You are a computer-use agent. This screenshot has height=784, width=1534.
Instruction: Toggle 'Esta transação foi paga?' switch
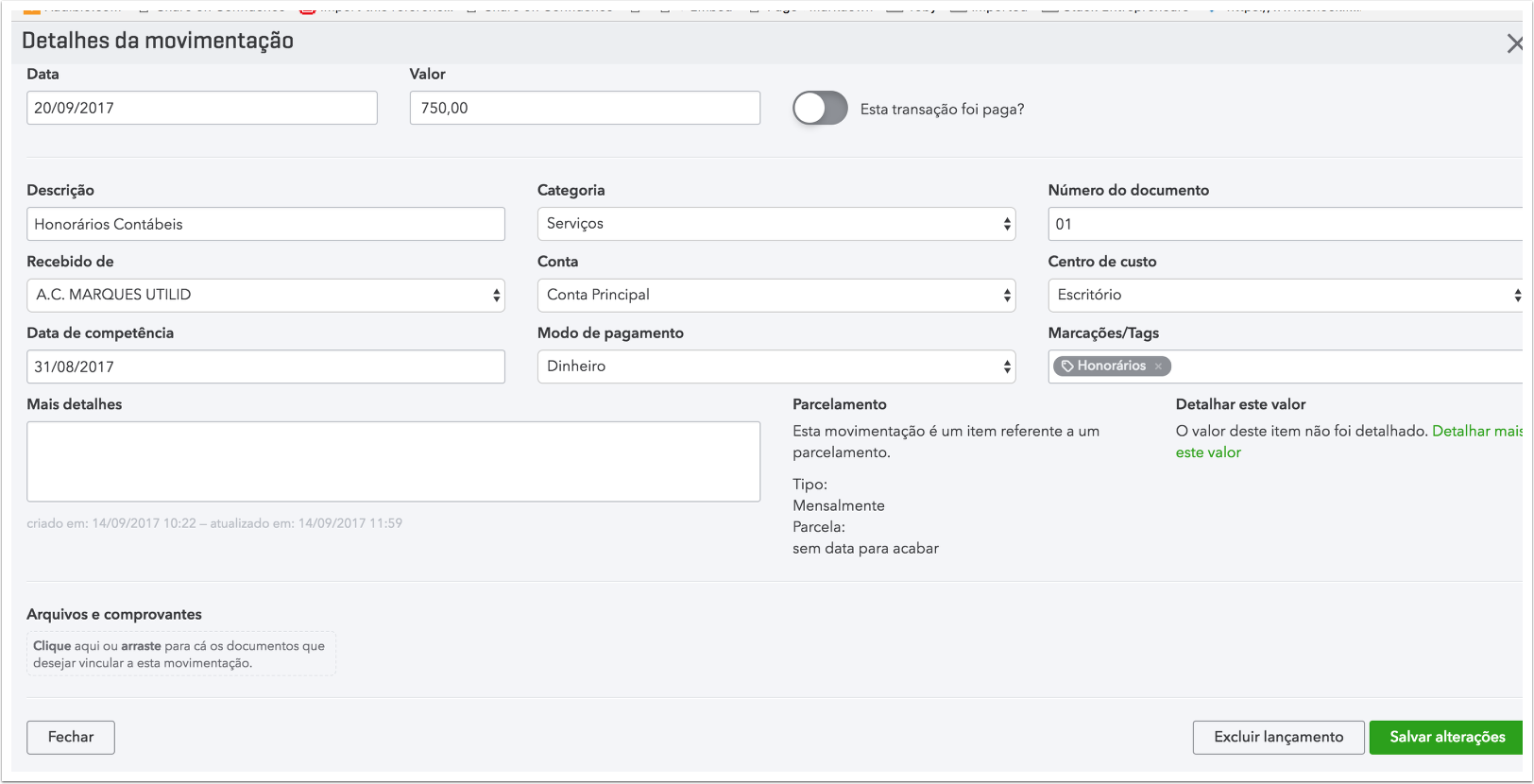[x=820, y=109]
